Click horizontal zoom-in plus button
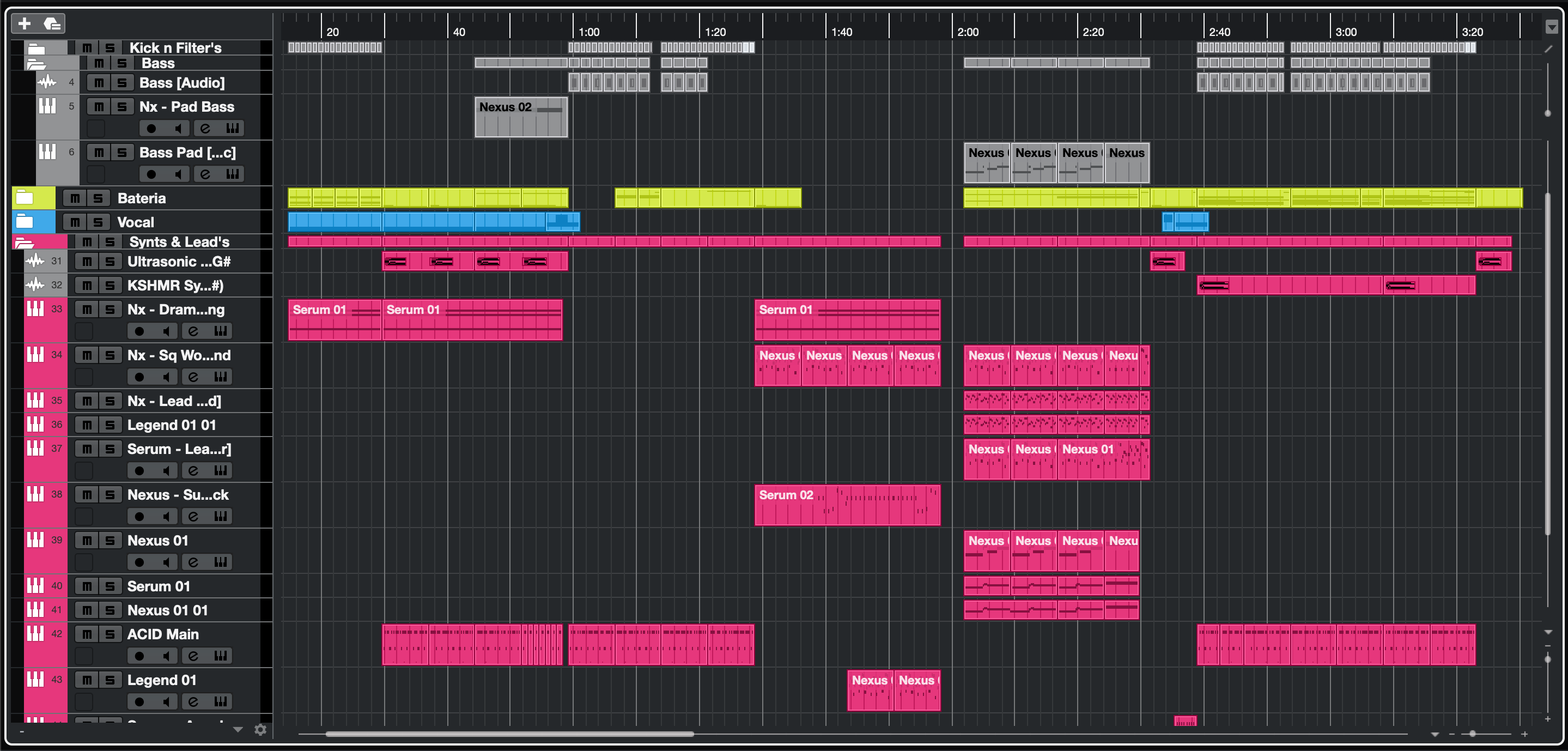 tap(1524, 734)
